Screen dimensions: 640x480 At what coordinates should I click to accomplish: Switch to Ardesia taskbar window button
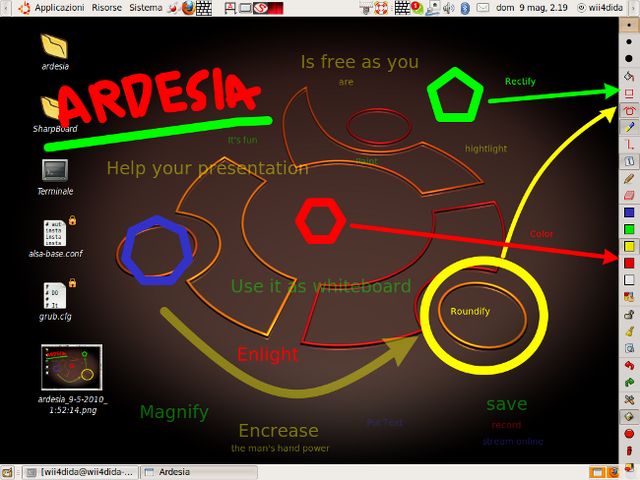coord(199,472)
